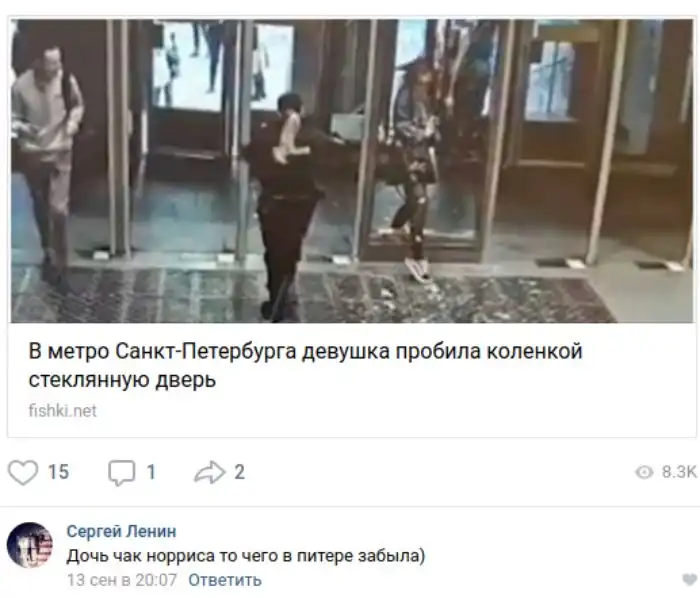
Task: Click the share count 2
Action: (x=240, y=472)
